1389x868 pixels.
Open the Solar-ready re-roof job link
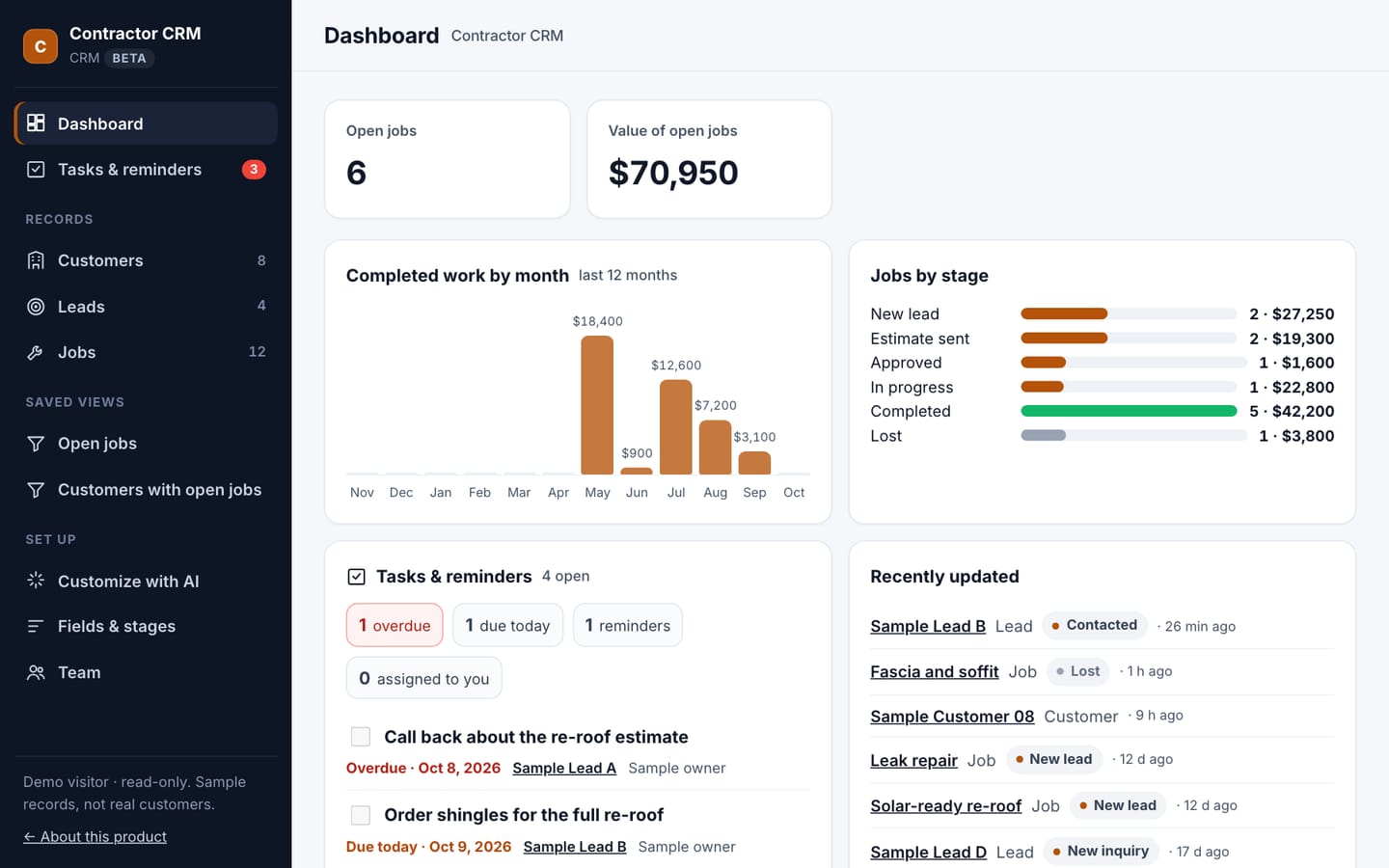point(945,805)
